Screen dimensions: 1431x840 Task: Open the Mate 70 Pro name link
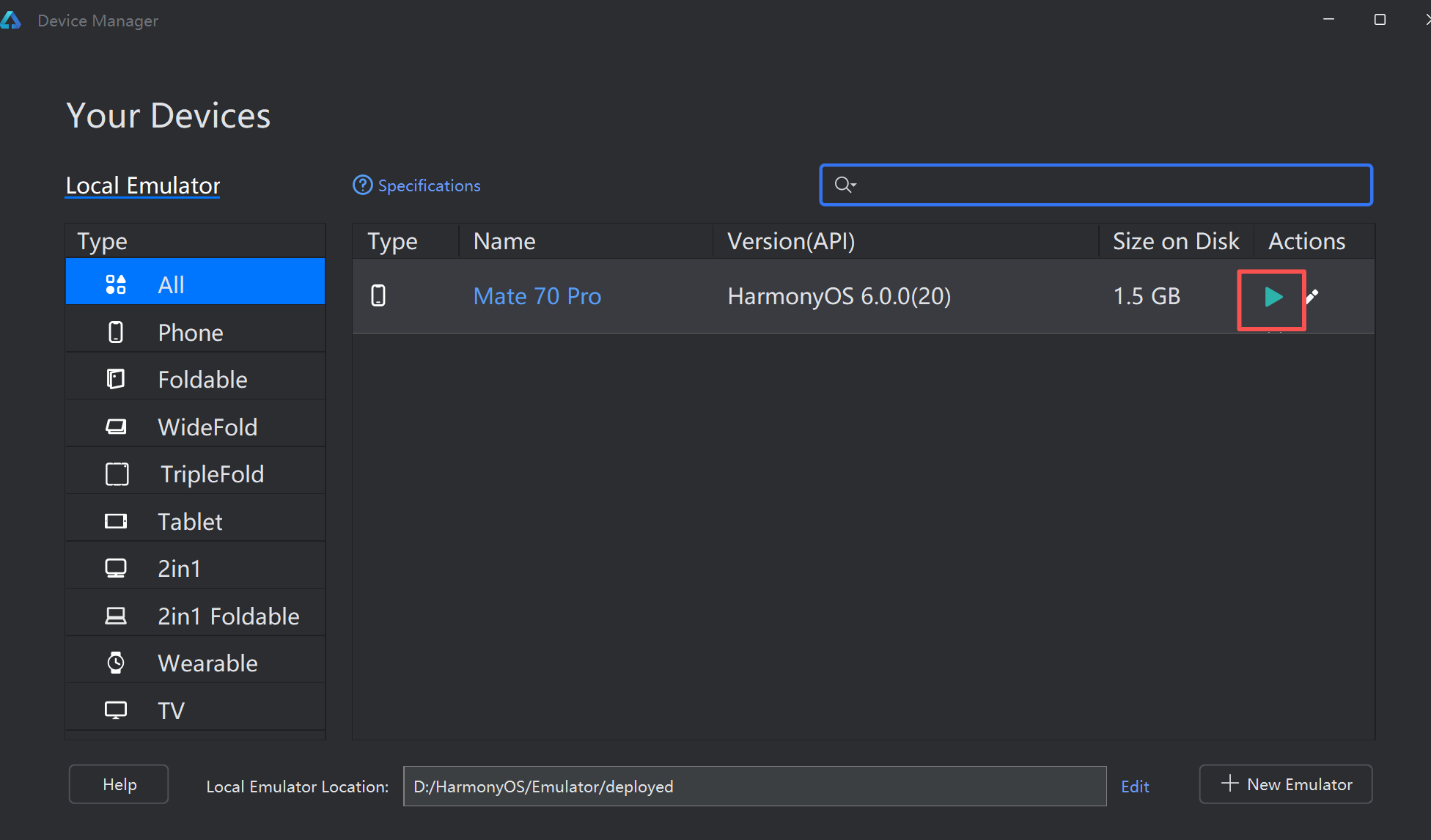(537, 296)
